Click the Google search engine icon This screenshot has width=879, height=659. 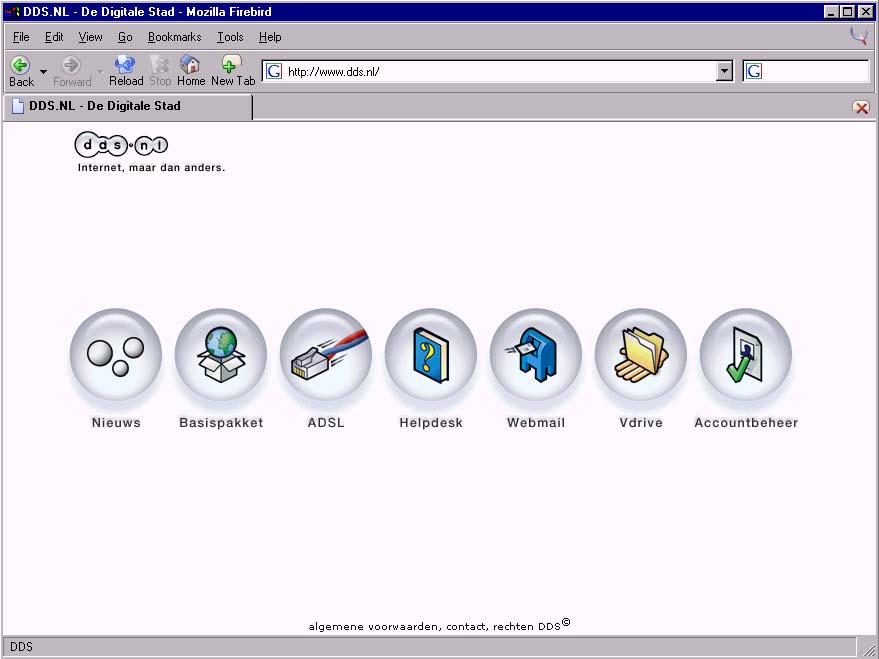tap(754, 71)
